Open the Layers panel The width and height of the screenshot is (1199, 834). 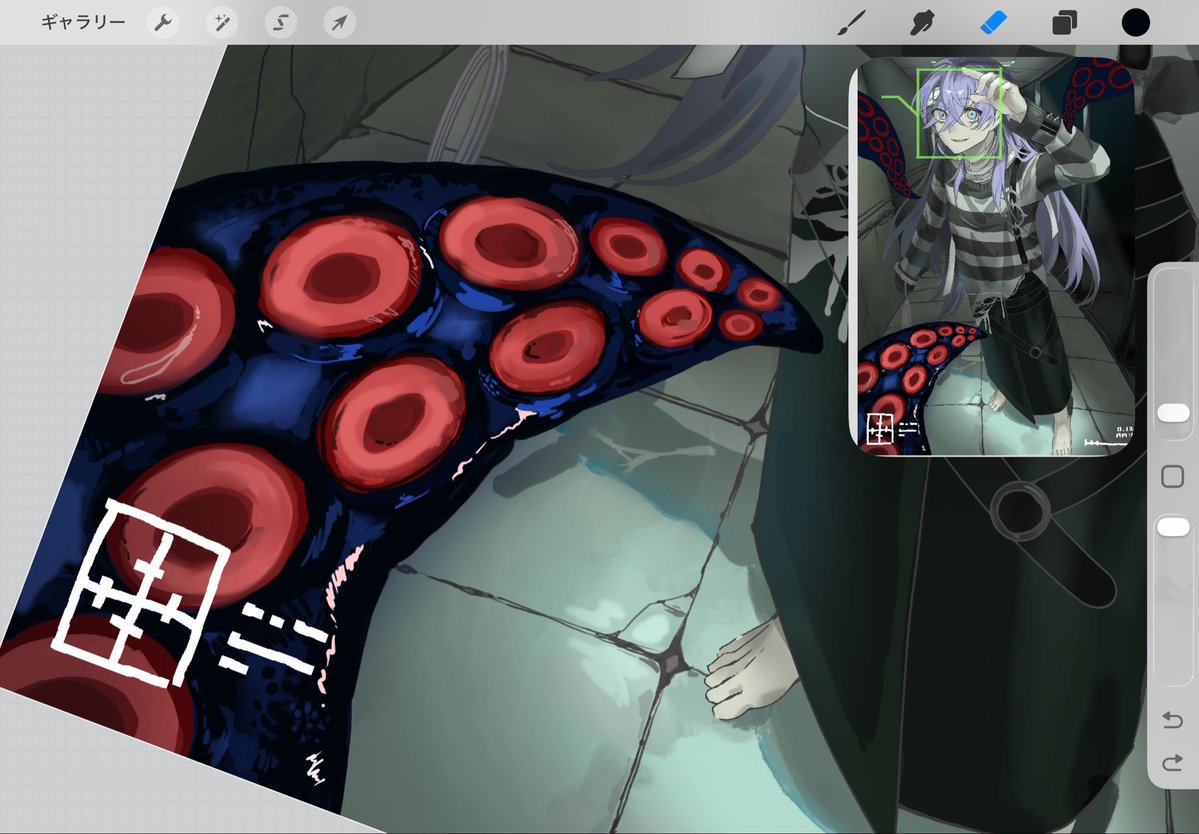[x=1064, y=23]
